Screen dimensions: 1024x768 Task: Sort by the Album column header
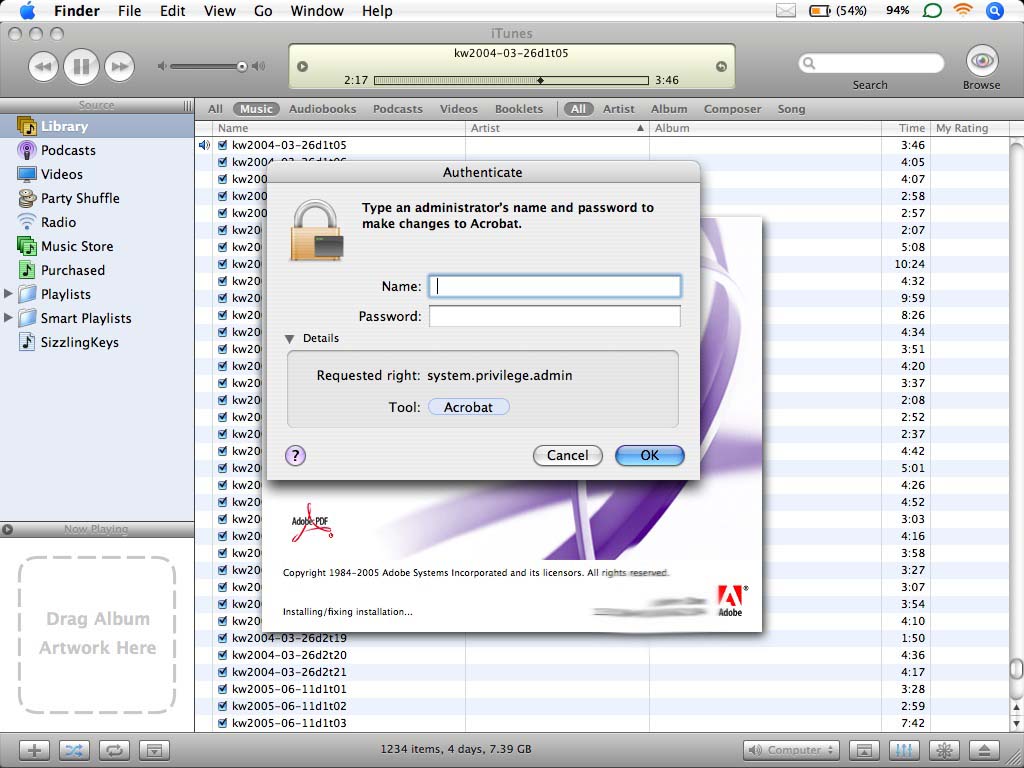click(x=765, y=128)
